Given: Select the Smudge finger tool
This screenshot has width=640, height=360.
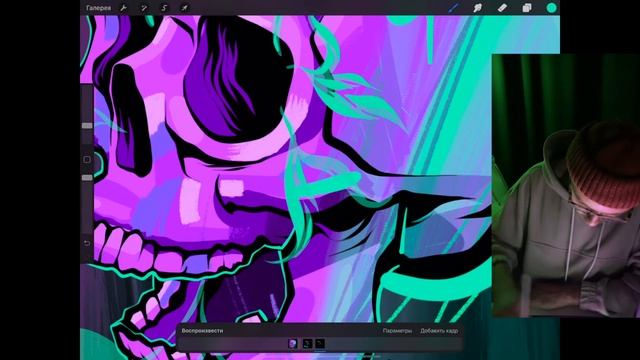Looking at the screenshot, I should (478, 8).
